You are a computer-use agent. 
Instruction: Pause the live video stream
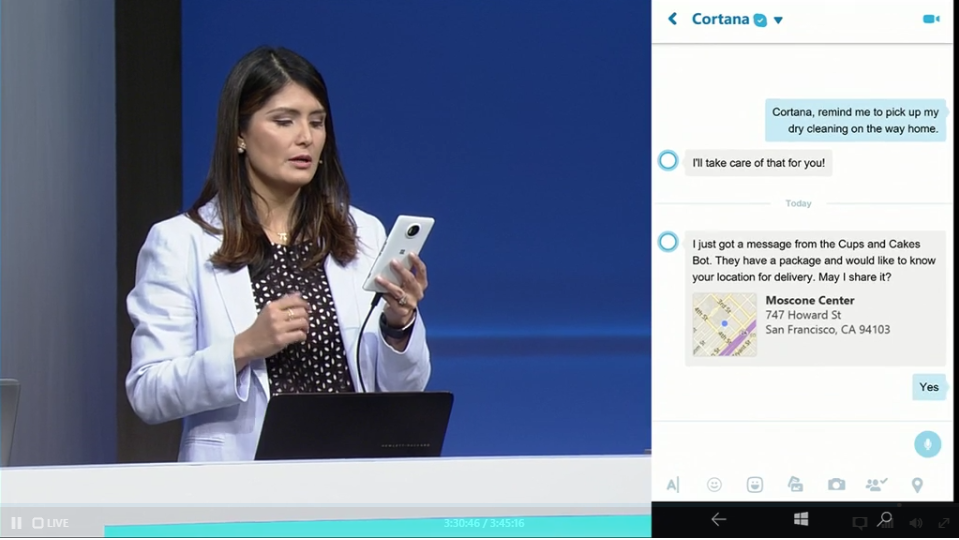tap(17, 523)
